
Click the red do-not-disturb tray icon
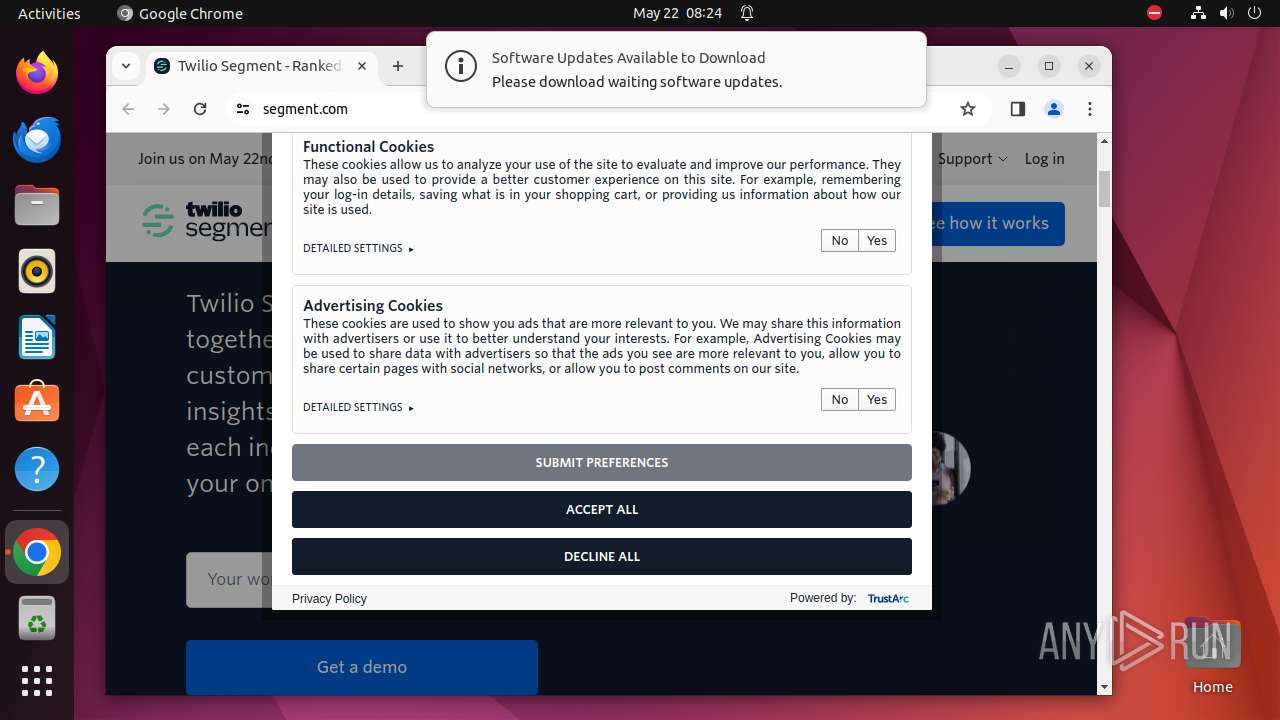(1155, 13)
